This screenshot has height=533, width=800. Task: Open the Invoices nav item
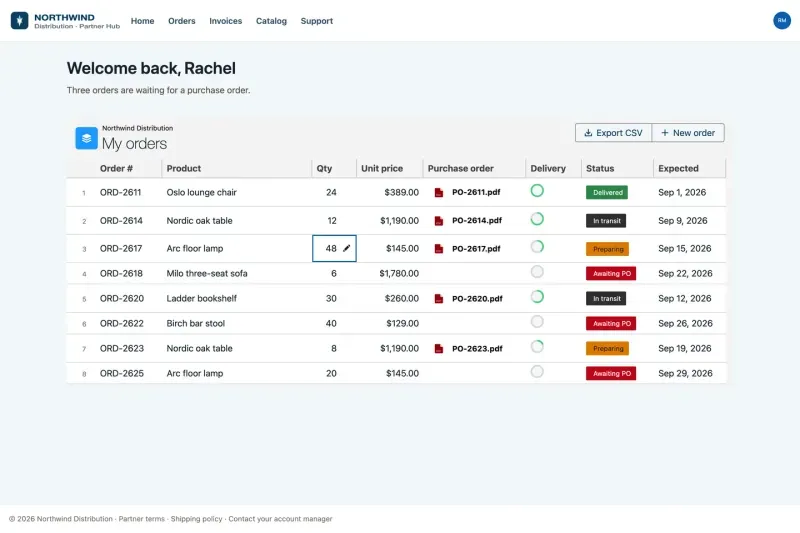tap(226, 21)
